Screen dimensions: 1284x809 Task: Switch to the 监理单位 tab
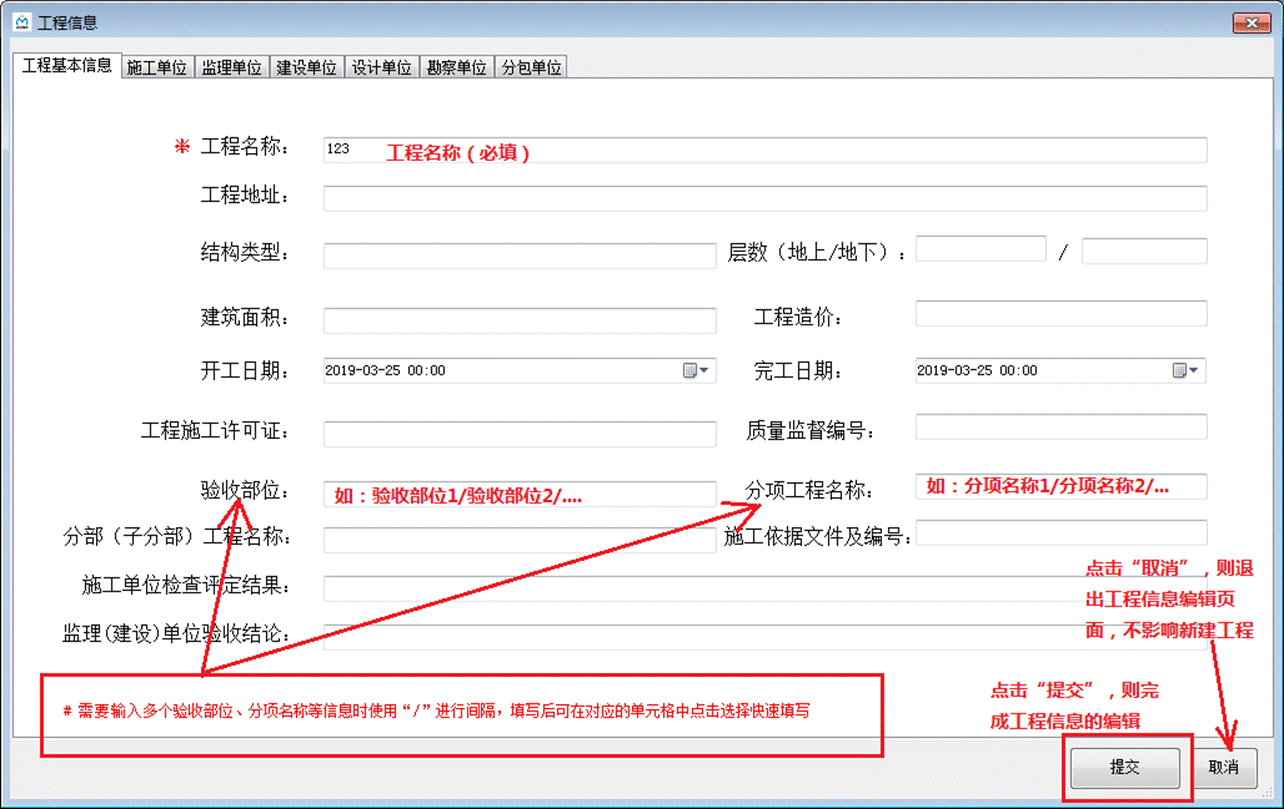232,67
